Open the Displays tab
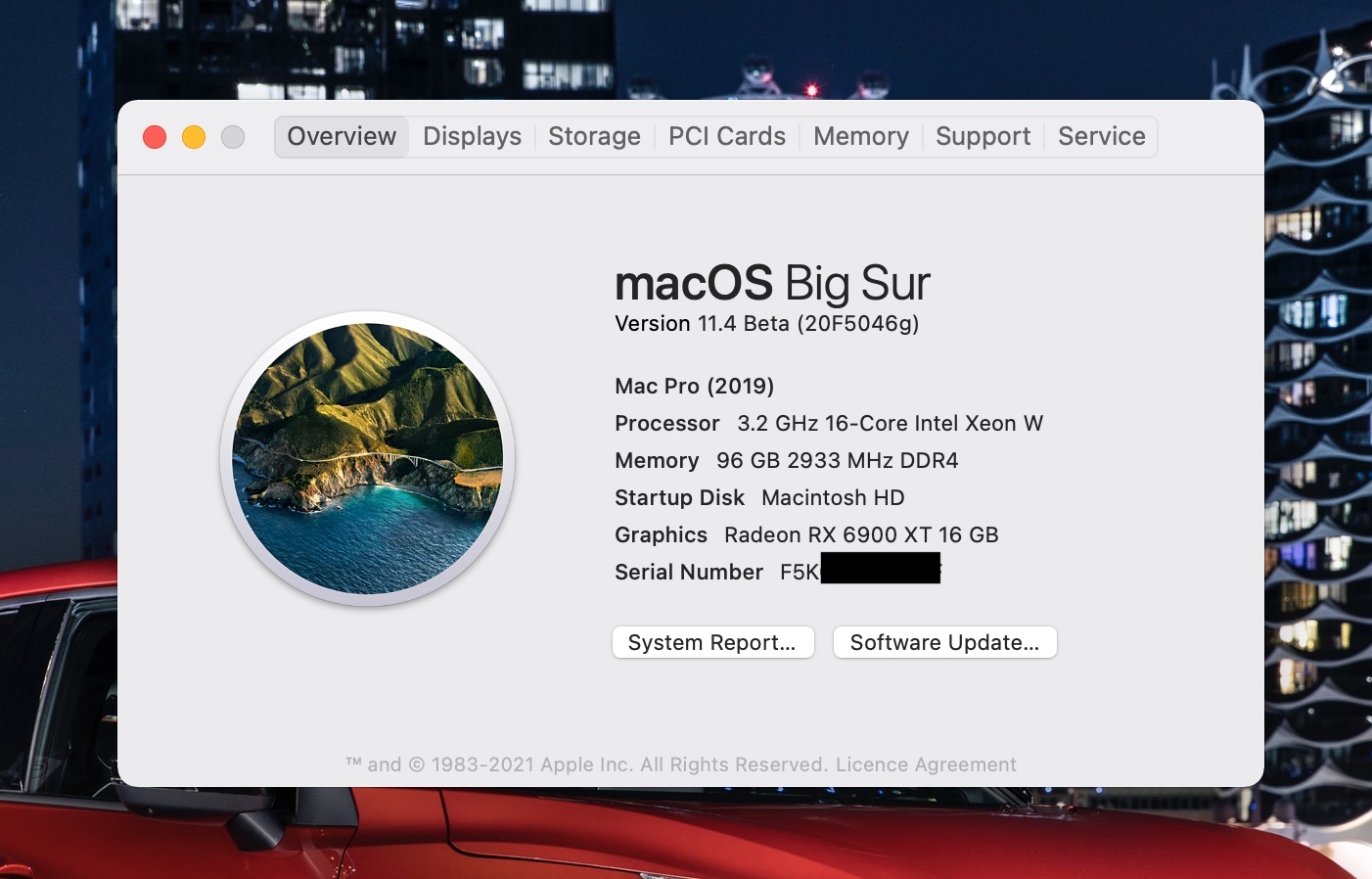The height and width of the screenshot is (879, 1372). pos(472,136)
